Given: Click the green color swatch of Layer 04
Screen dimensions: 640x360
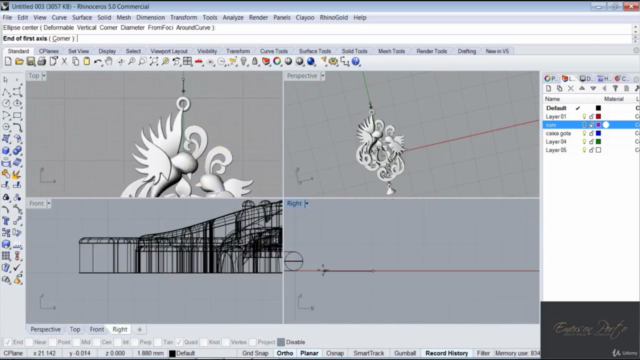Looking at the screenshot, I should (598, 142).
